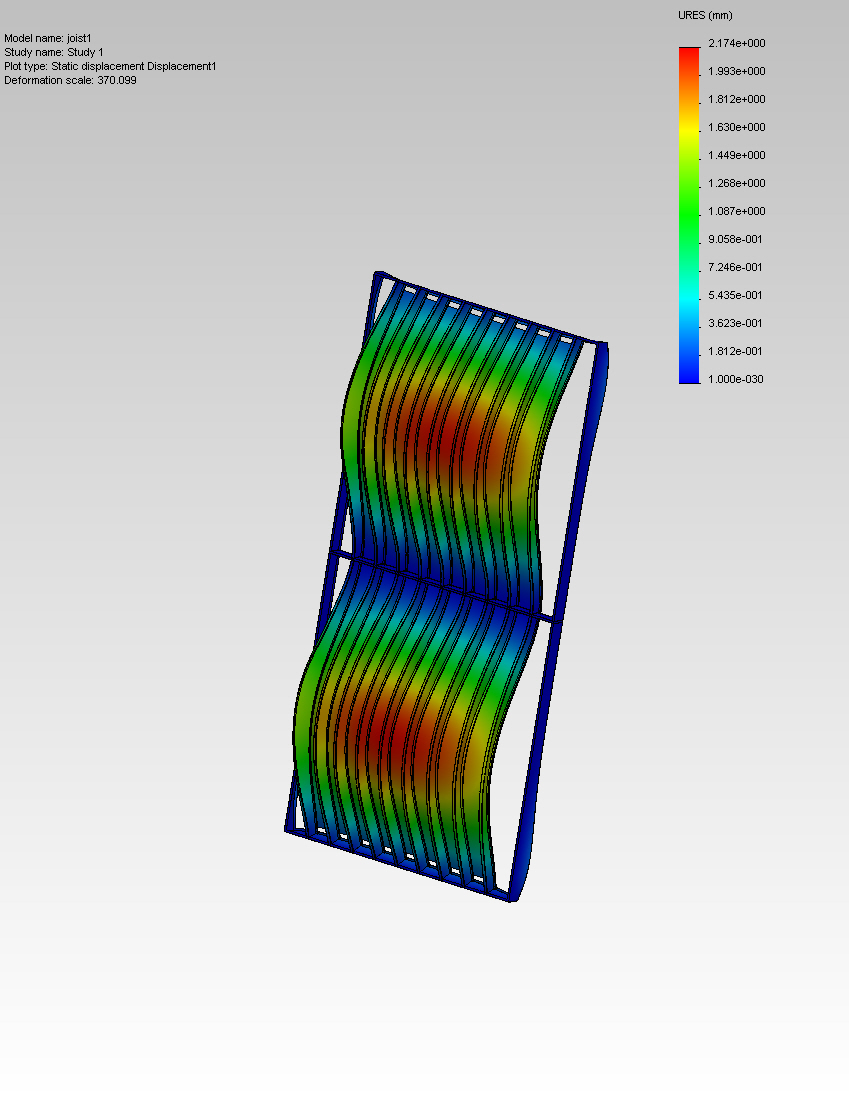Image resolution: width=849 pixels, height=1100 pixels.
Task: Click the legend value 1.812e+000
Action: click(x=737, y=100)
